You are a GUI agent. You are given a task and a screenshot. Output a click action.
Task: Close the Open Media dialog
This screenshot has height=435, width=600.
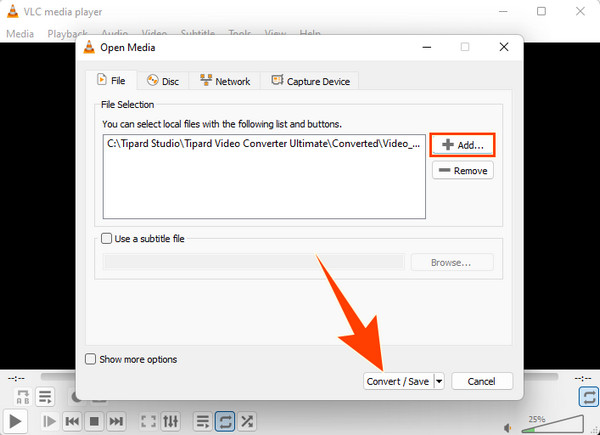504,47
